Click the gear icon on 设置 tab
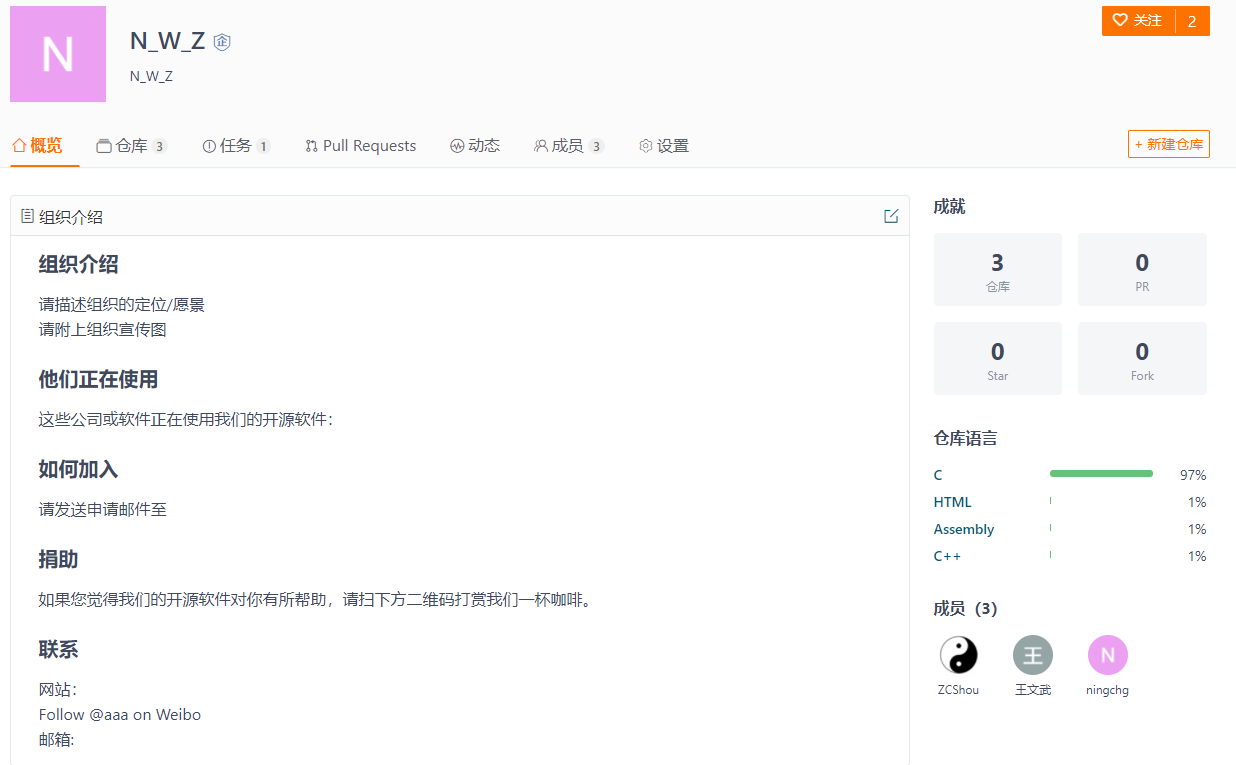The width and height of the screenshot is (1236, 765). [645, 145]
